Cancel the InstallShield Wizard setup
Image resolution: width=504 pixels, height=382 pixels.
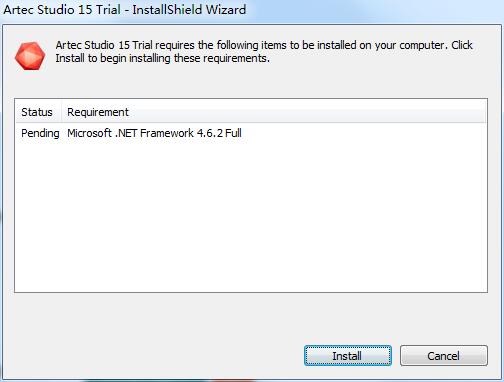pyautogui.click(x=444, y=356)
